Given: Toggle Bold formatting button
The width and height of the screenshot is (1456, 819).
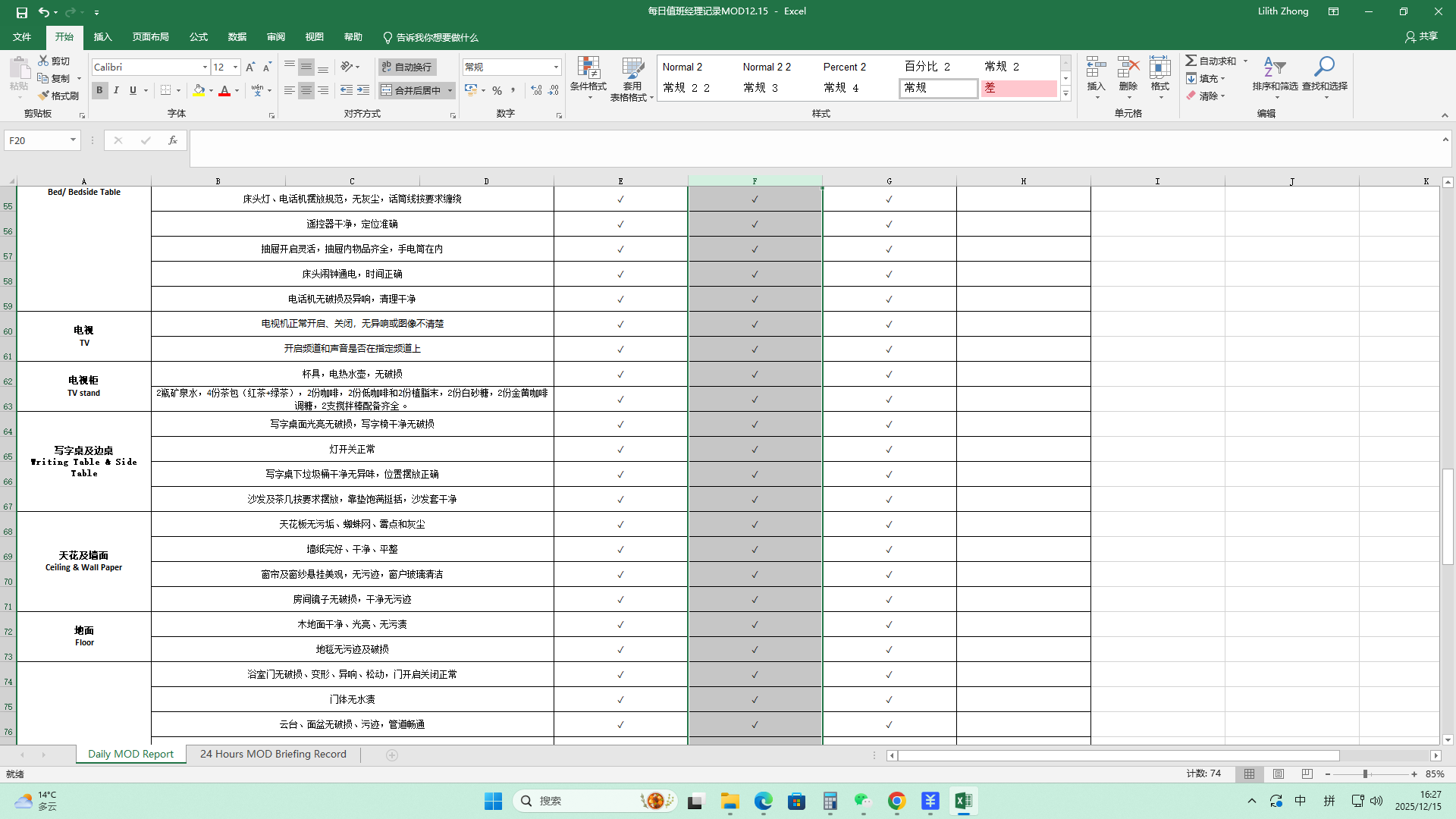Looking at the screenshot, I should point(99,90).
